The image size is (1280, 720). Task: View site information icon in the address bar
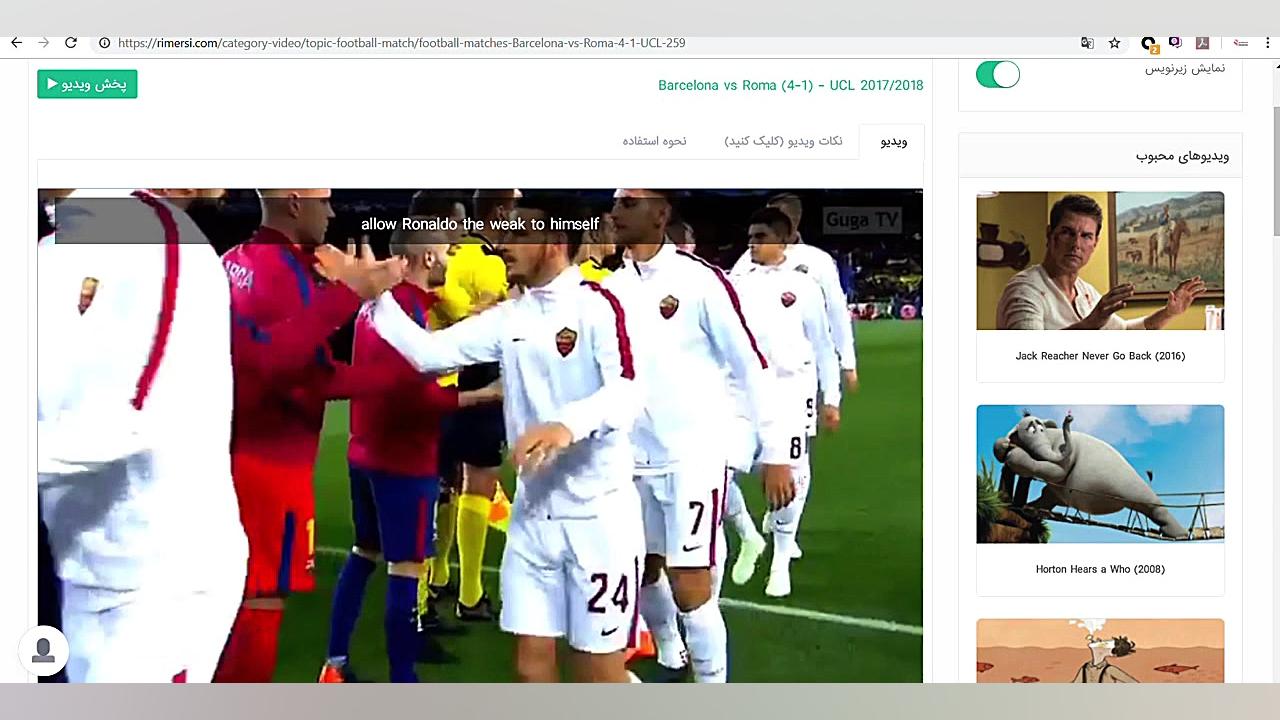(x=105, y=43)
